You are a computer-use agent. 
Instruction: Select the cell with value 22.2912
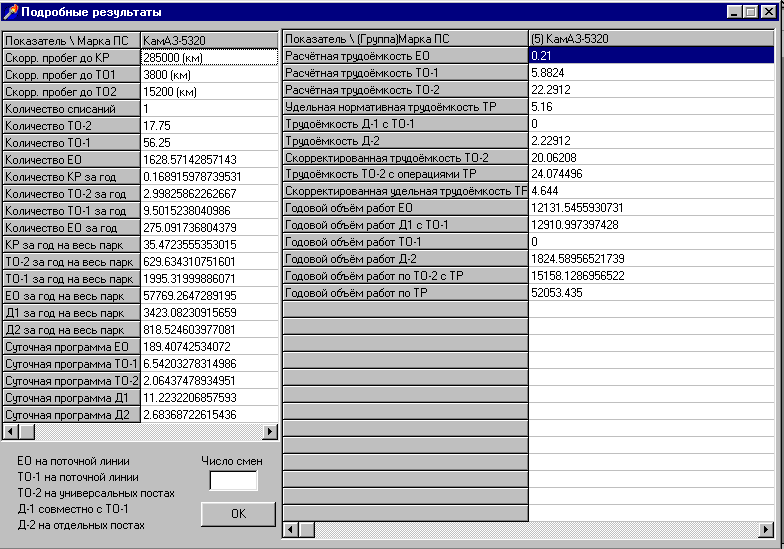[652, 90]
